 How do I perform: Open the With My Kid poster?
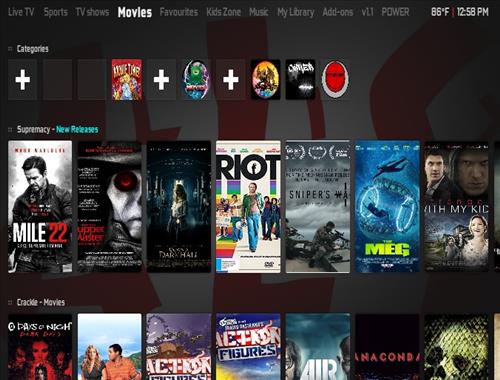(457, 206)
